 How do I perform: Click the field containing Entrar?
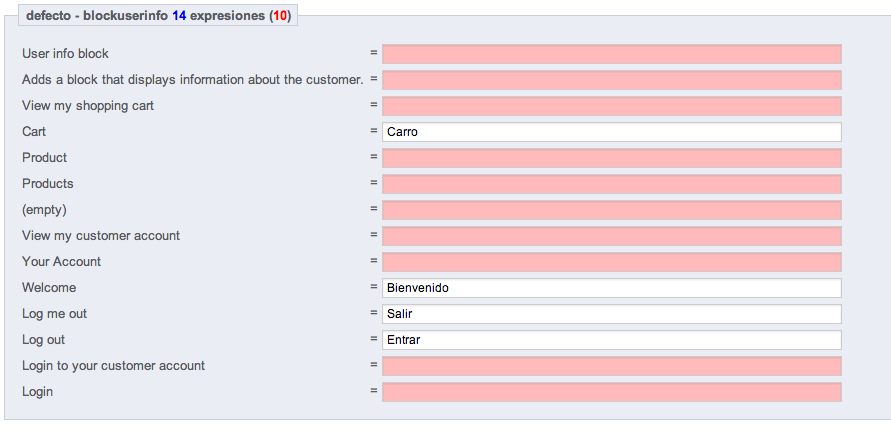(x=611, y=340)
